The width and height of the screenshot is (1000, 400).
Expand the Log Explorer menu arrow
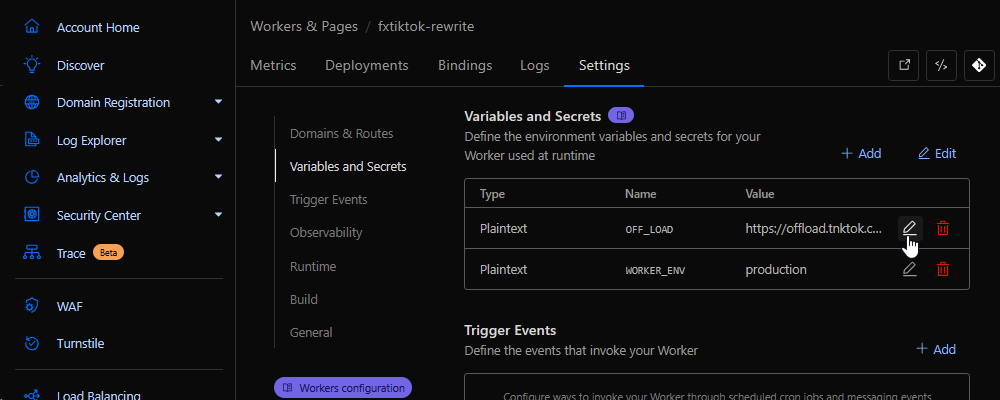pyautogui.click(x=219, y=140)
